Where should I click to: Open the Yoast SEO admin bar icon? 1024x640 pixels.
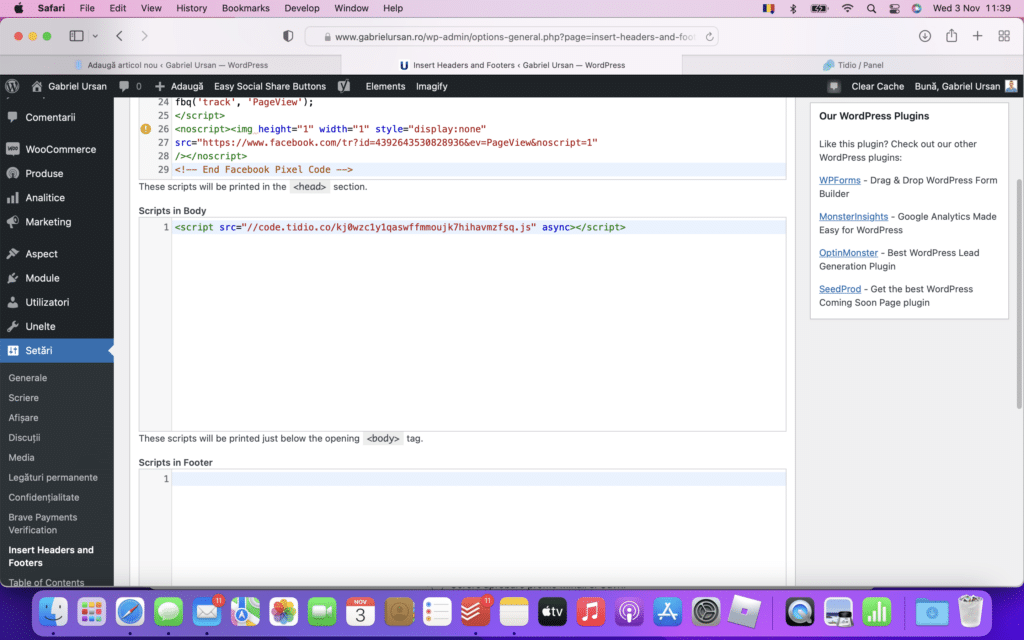344,86
